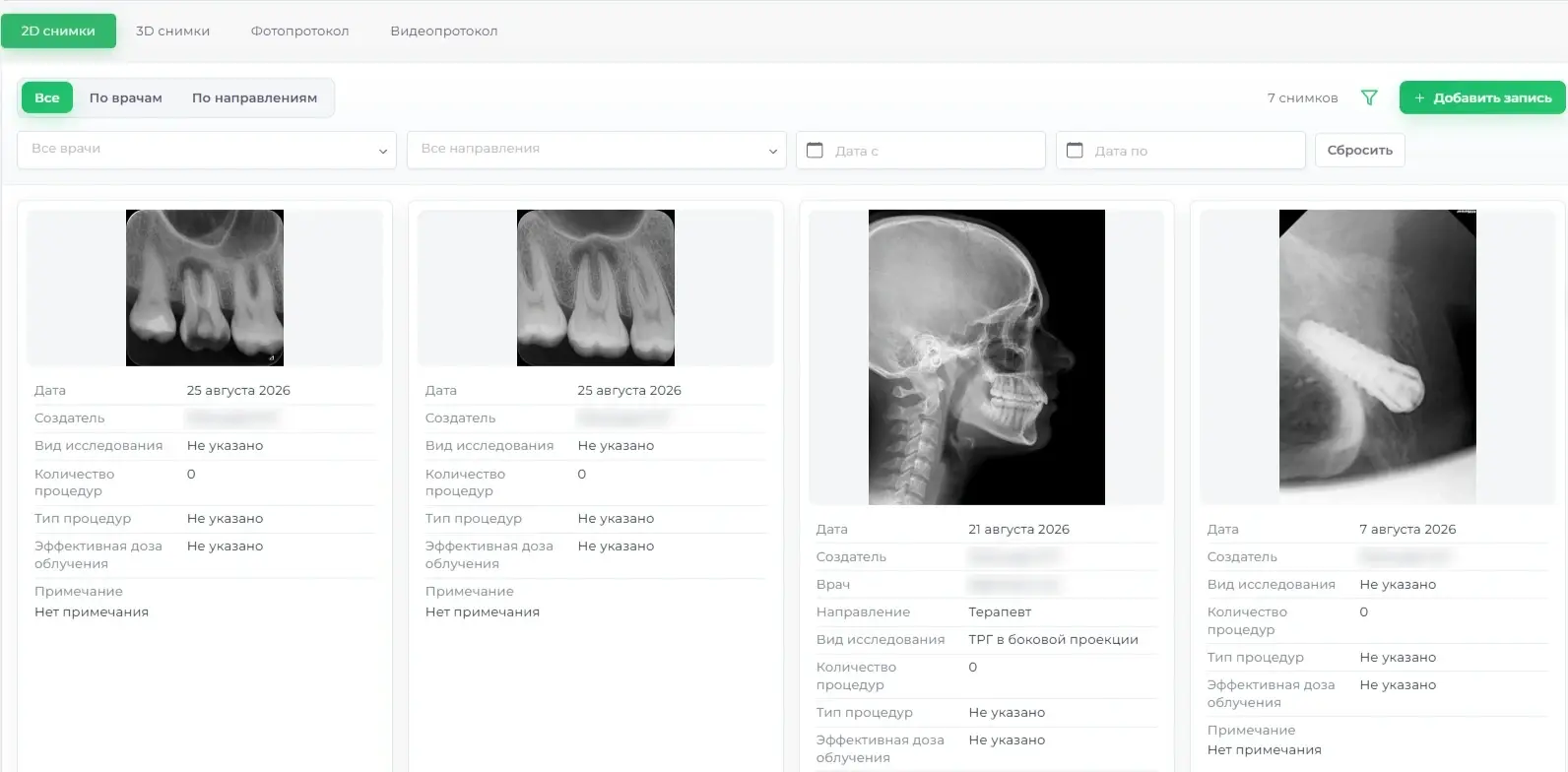Expand the 'Все направления' dropdown
The height and width of the screenshot is (772, 1568).
(597, 150)
